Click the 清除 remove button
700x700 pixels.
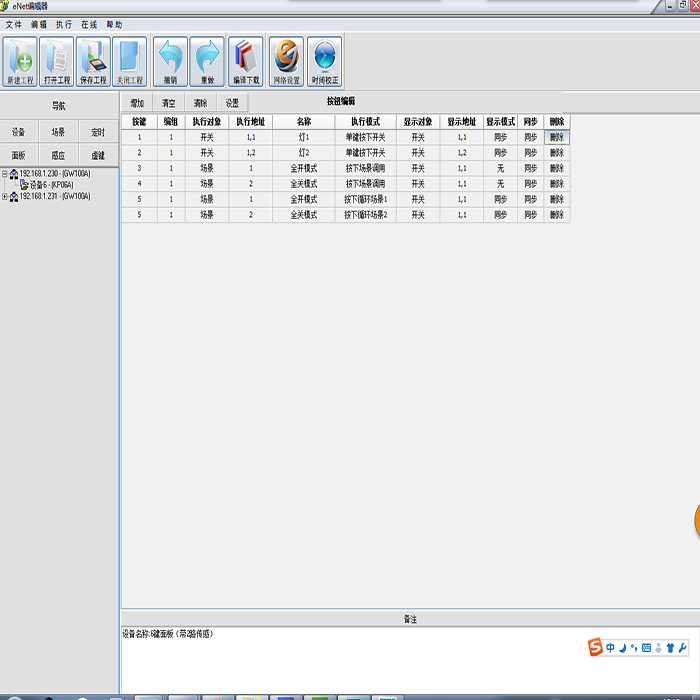click(200, 103)
